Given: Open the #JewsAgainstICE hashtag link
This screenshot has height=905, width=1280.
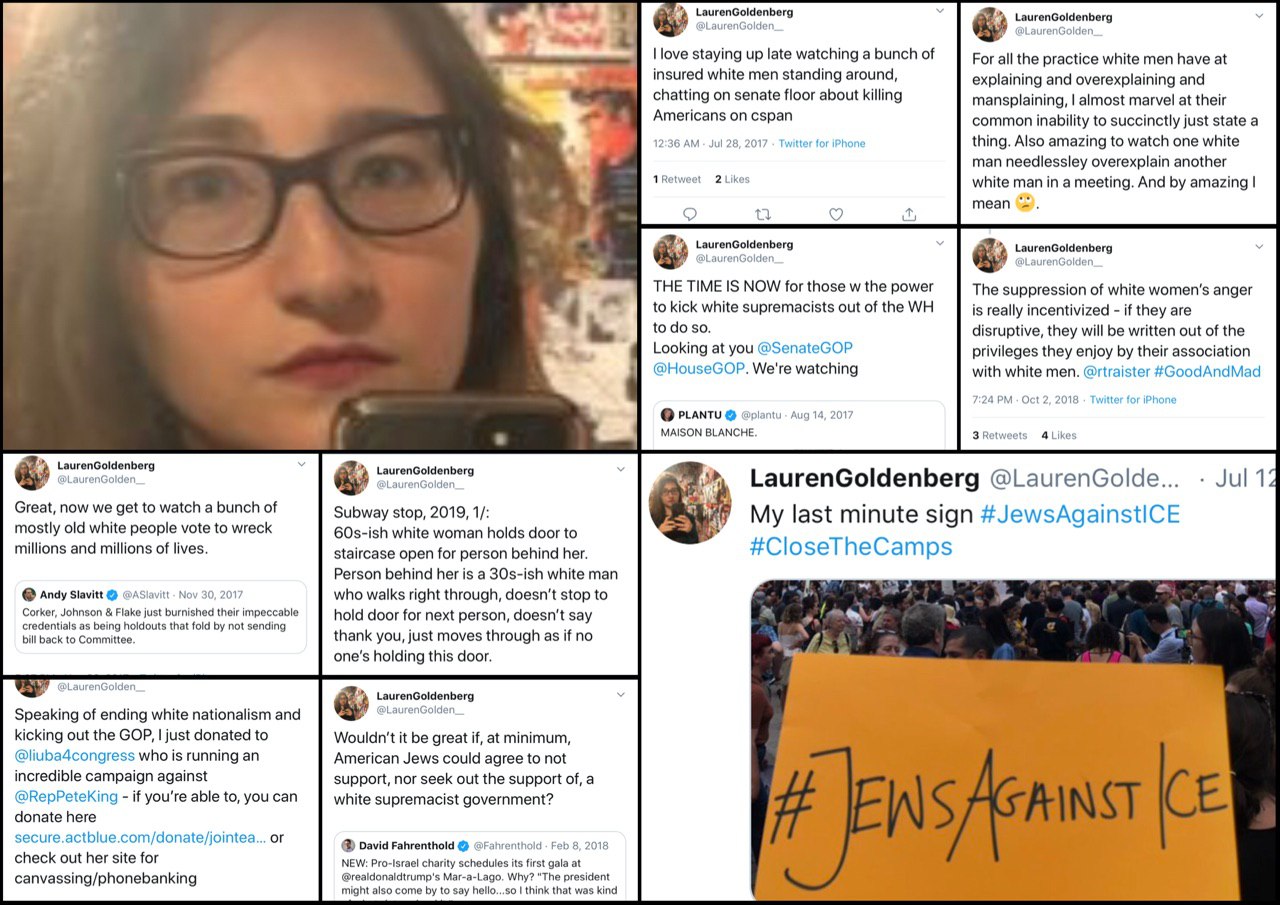Looking at the screenshot, I should [1079, 515].
